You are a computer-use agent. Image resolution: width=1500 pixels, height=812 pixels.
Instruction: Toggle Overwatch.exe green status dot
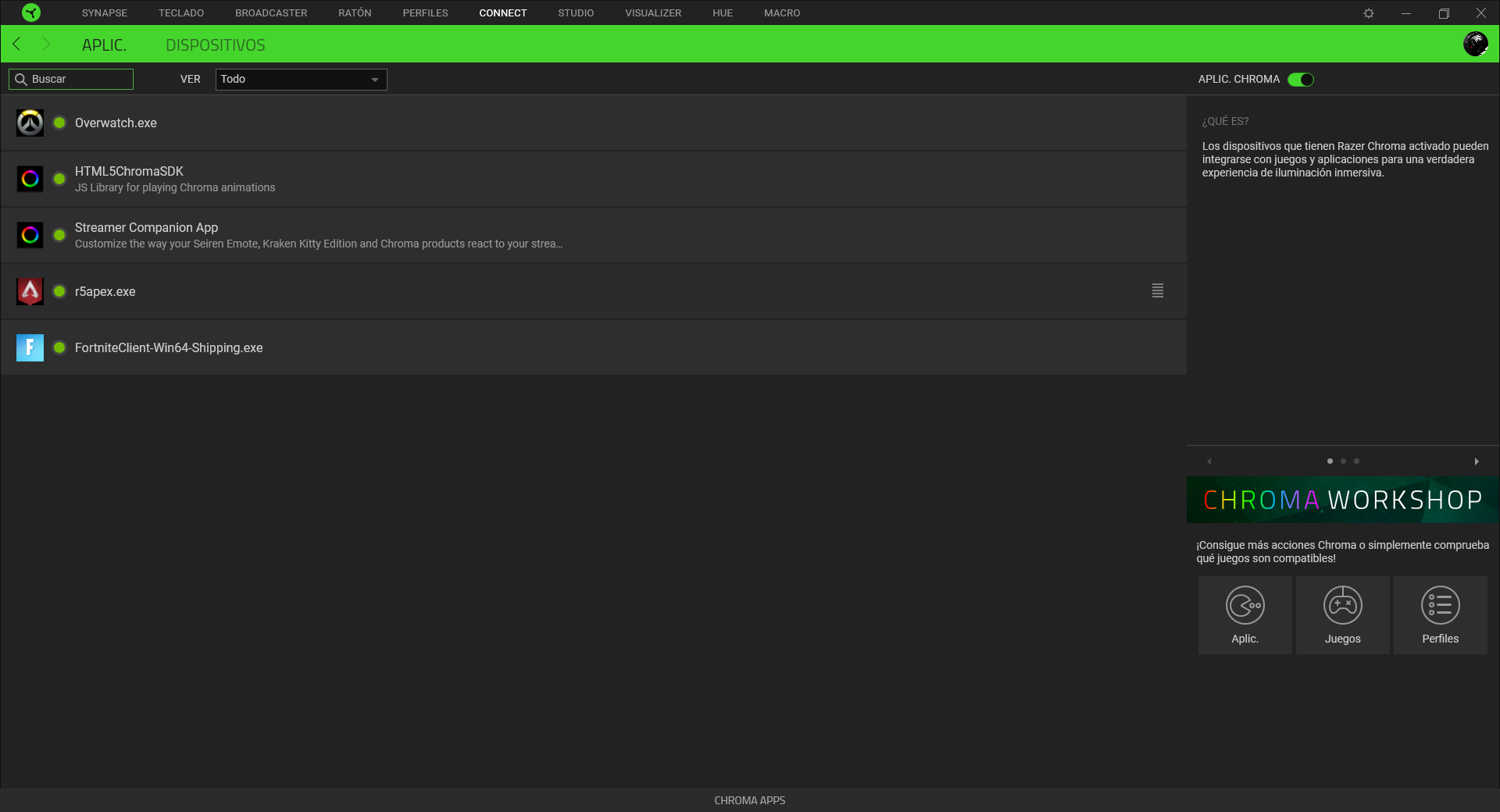[x=59, y=123]
